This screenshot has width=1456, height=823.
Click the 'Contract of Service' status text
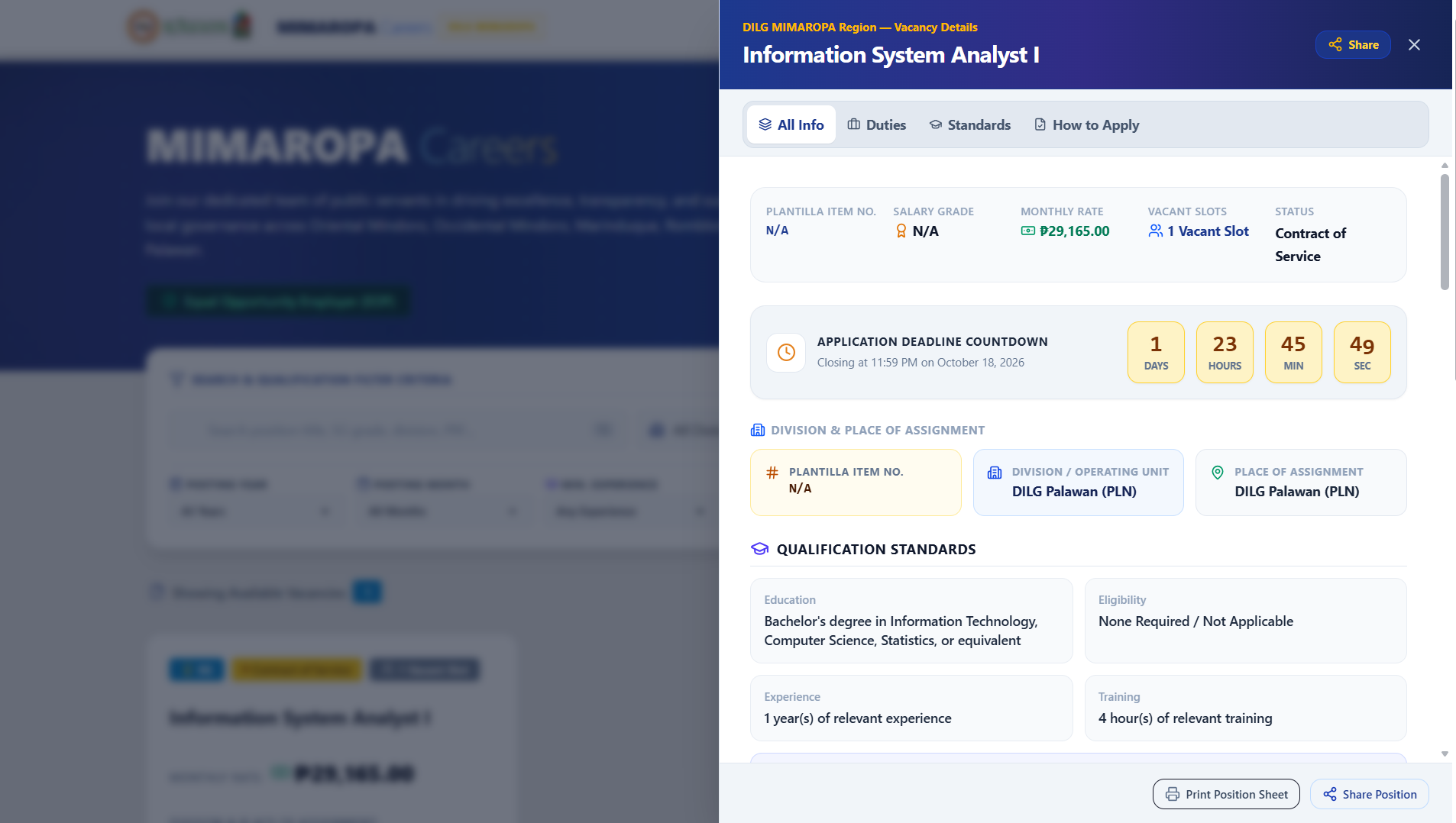1310,245
